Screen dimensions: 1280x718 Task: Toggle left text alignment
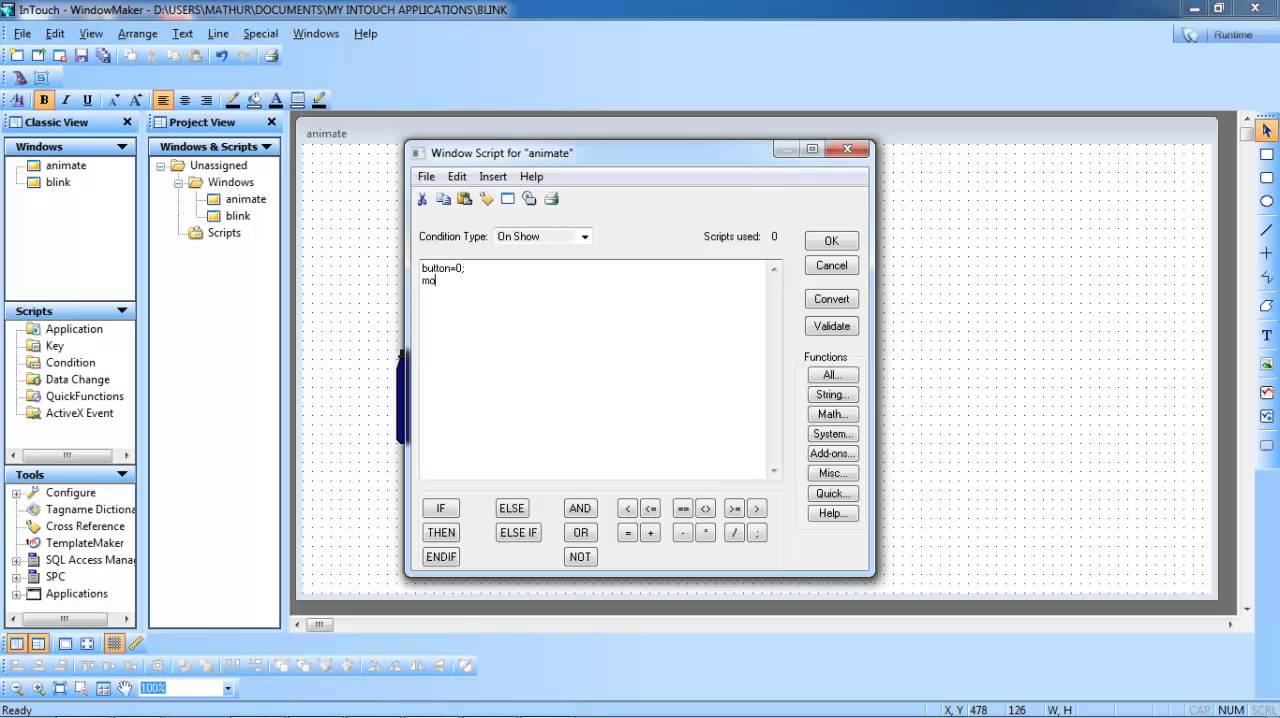[x=163, y=100]
